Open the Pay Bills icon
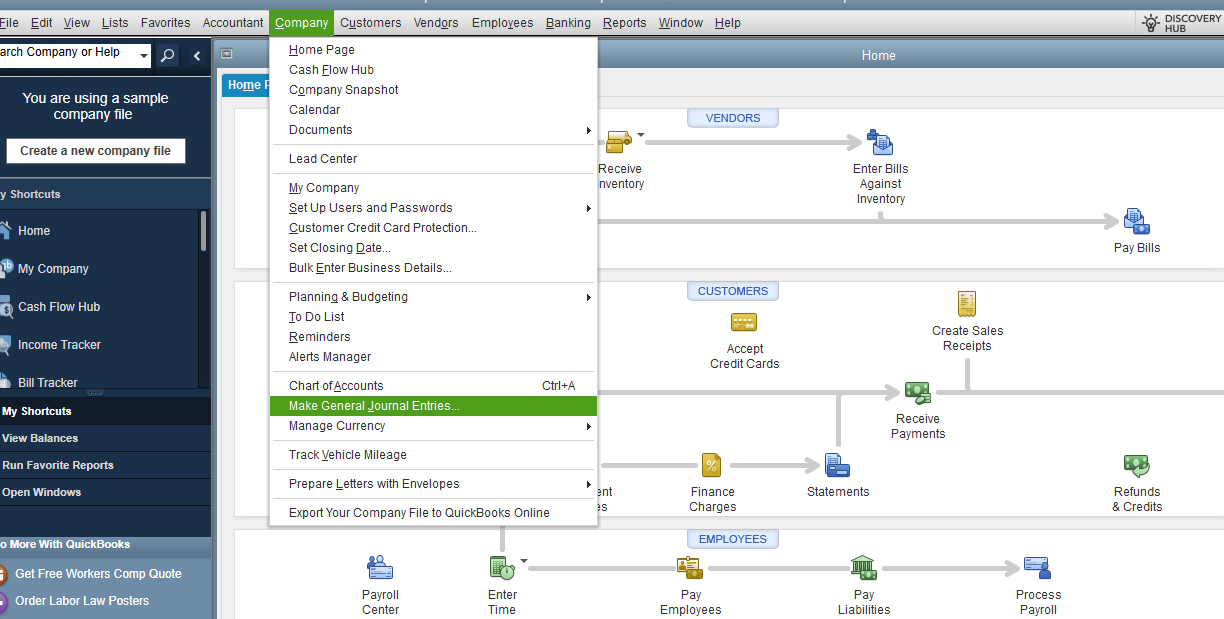 (x=1137, y=221)
